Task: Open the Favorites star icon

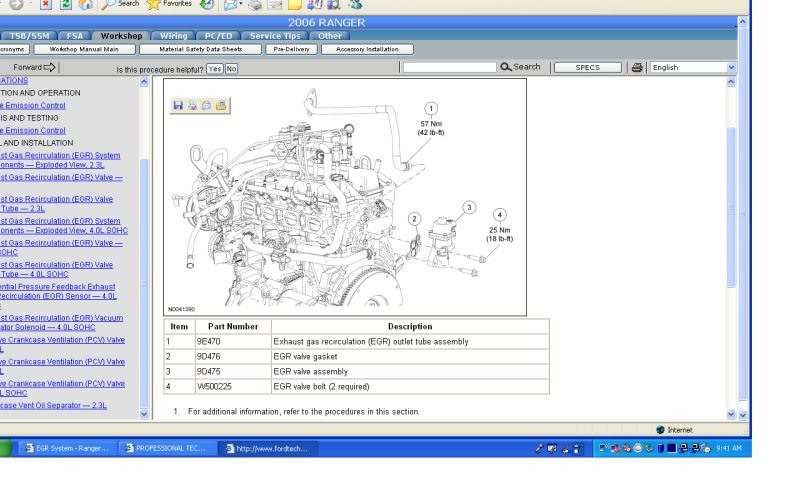Action: point(153,4)
